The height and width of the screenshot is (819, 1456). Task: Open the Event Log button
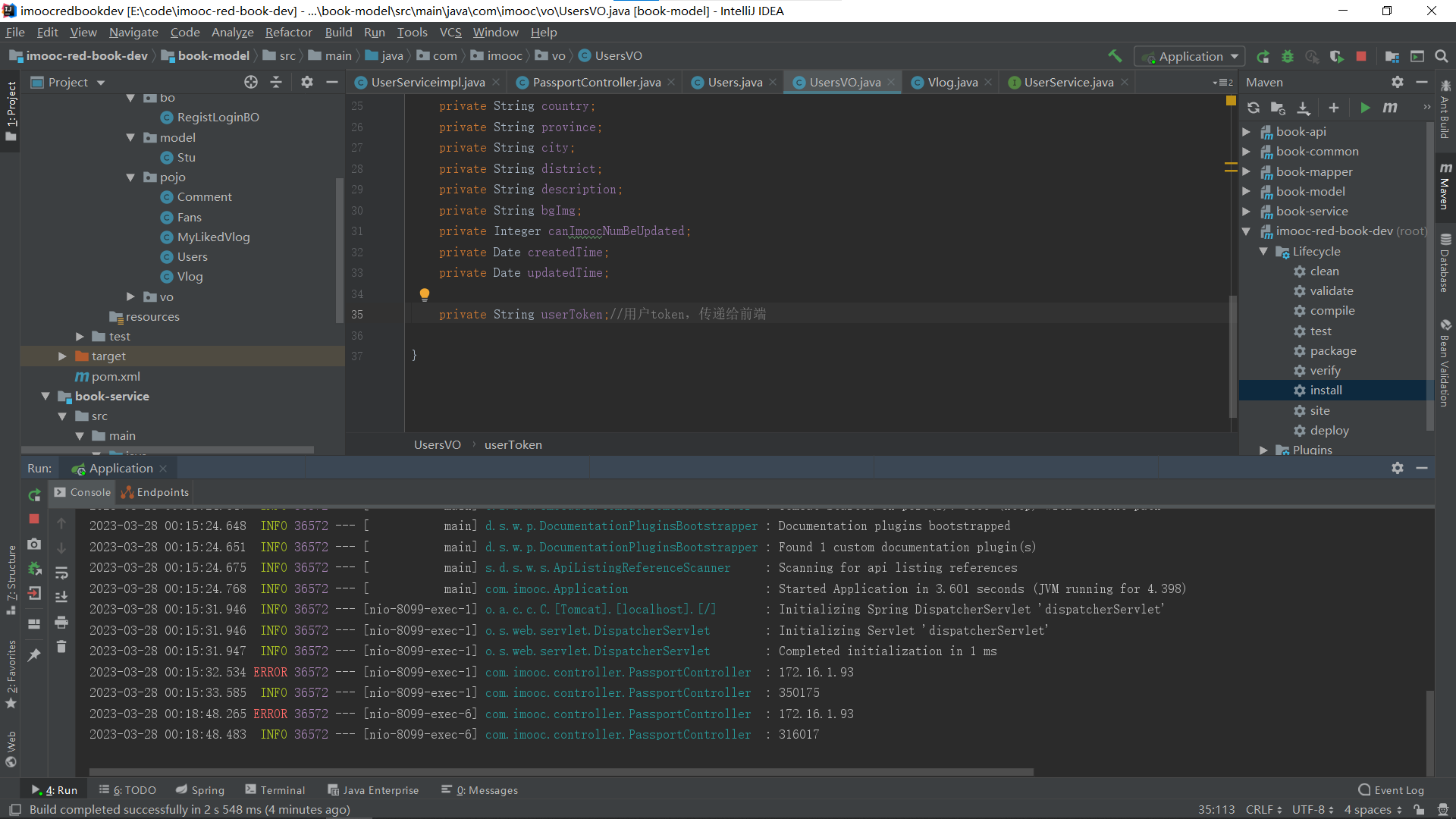1391,790
